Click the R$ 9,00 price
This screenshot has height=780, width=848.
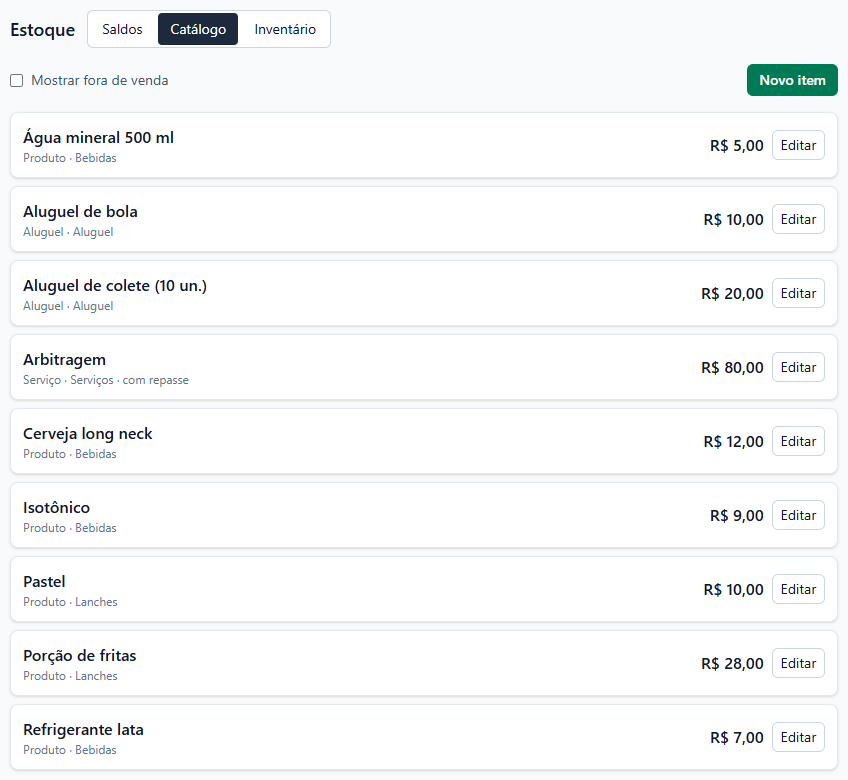pyautogui.click(x=737, y=515)
